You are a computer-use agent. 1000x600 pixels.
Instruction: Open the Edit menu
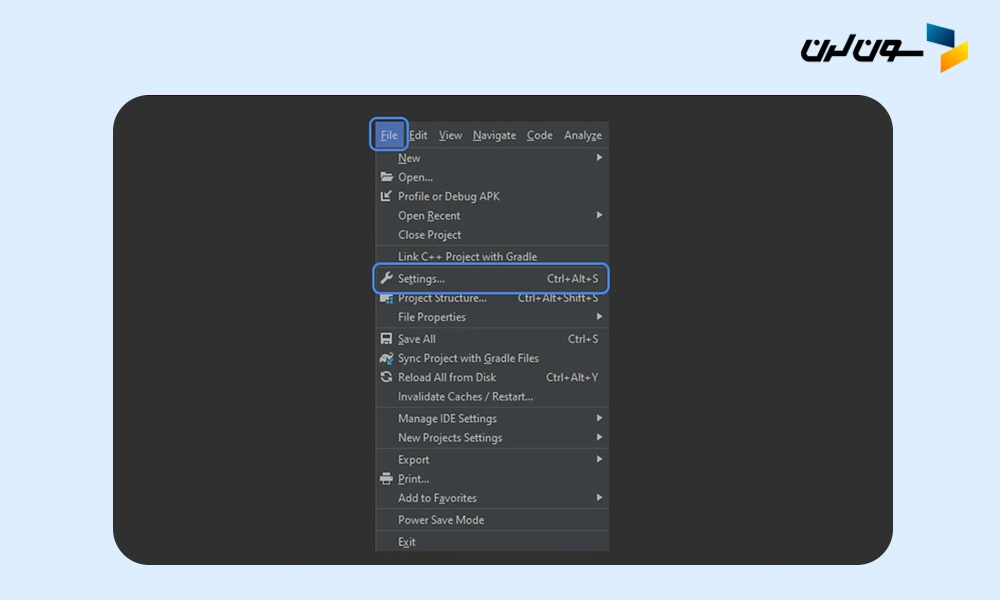click(418, 135)
